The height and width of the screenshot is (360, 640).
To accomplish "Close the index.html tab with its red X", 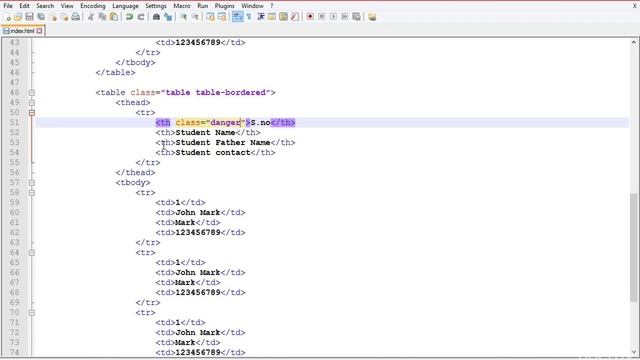I will coord(39,31).
